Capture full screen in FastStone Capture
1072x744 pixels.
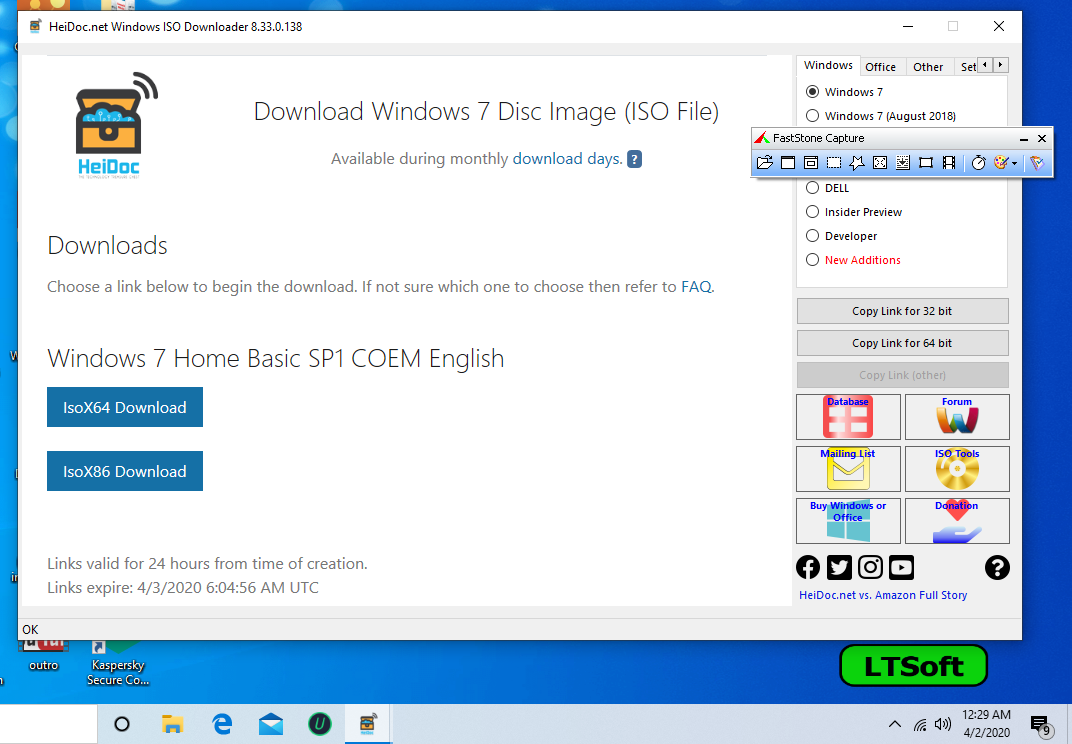(x=880, y=163)
